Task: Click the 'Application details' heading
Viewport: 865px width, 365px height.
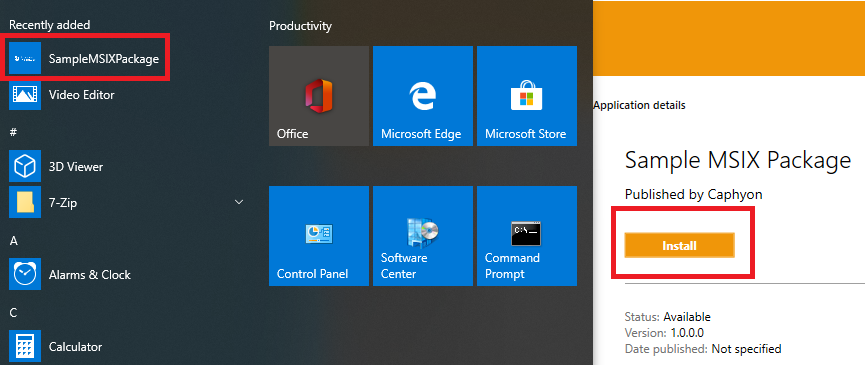Action: (639, 105)
